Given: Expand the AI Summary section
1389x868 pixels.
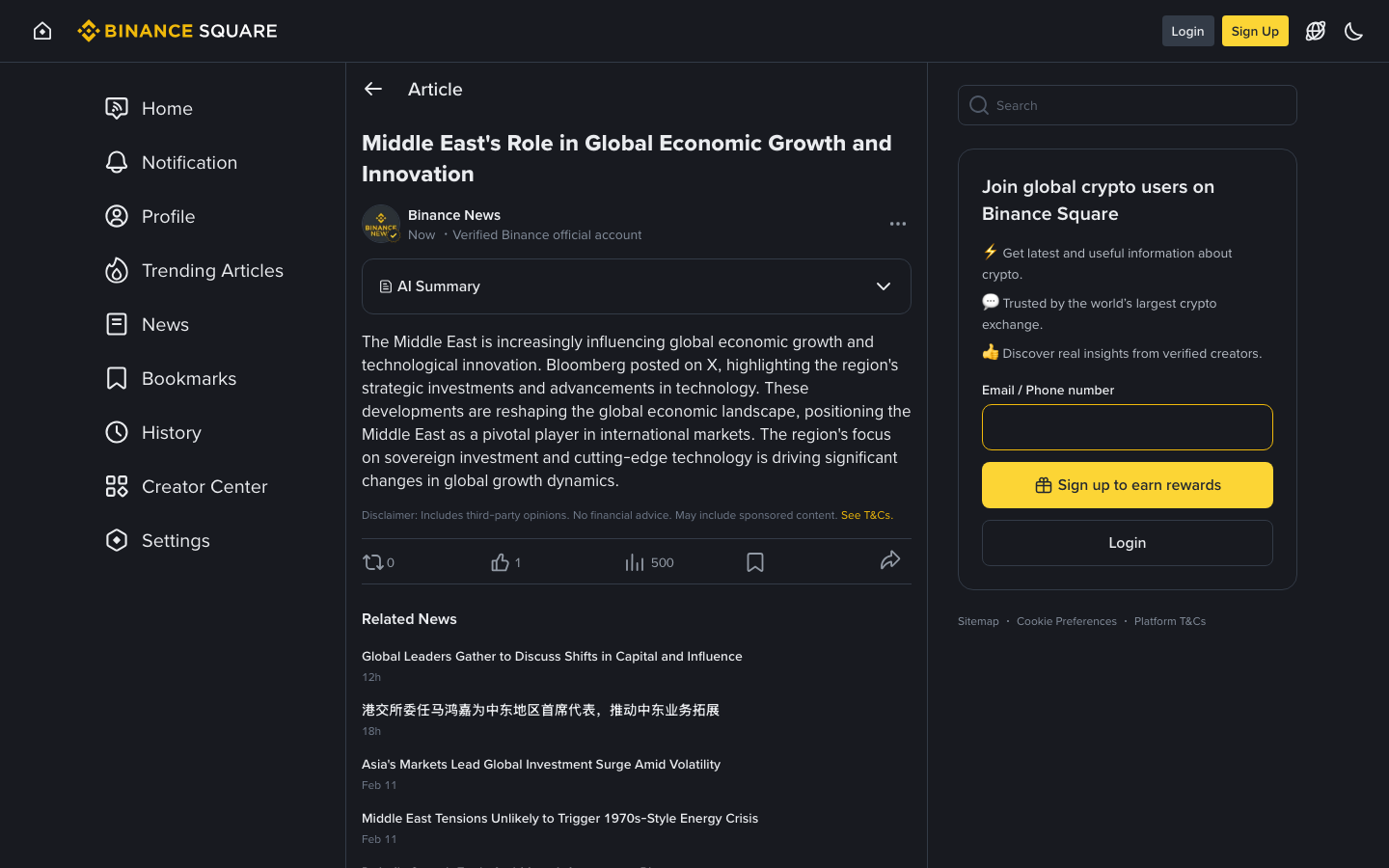Looking at the screenshot, I should coord(882,286).
